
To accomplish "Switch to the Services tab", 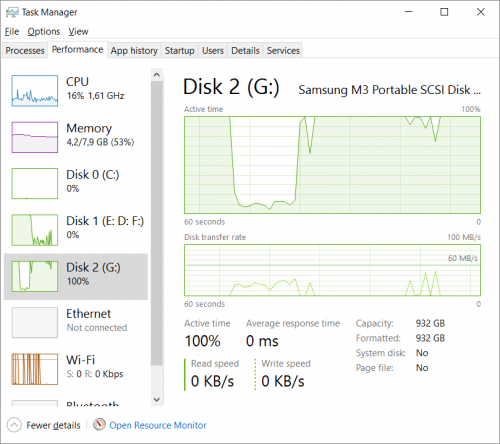I will [283, 50].
